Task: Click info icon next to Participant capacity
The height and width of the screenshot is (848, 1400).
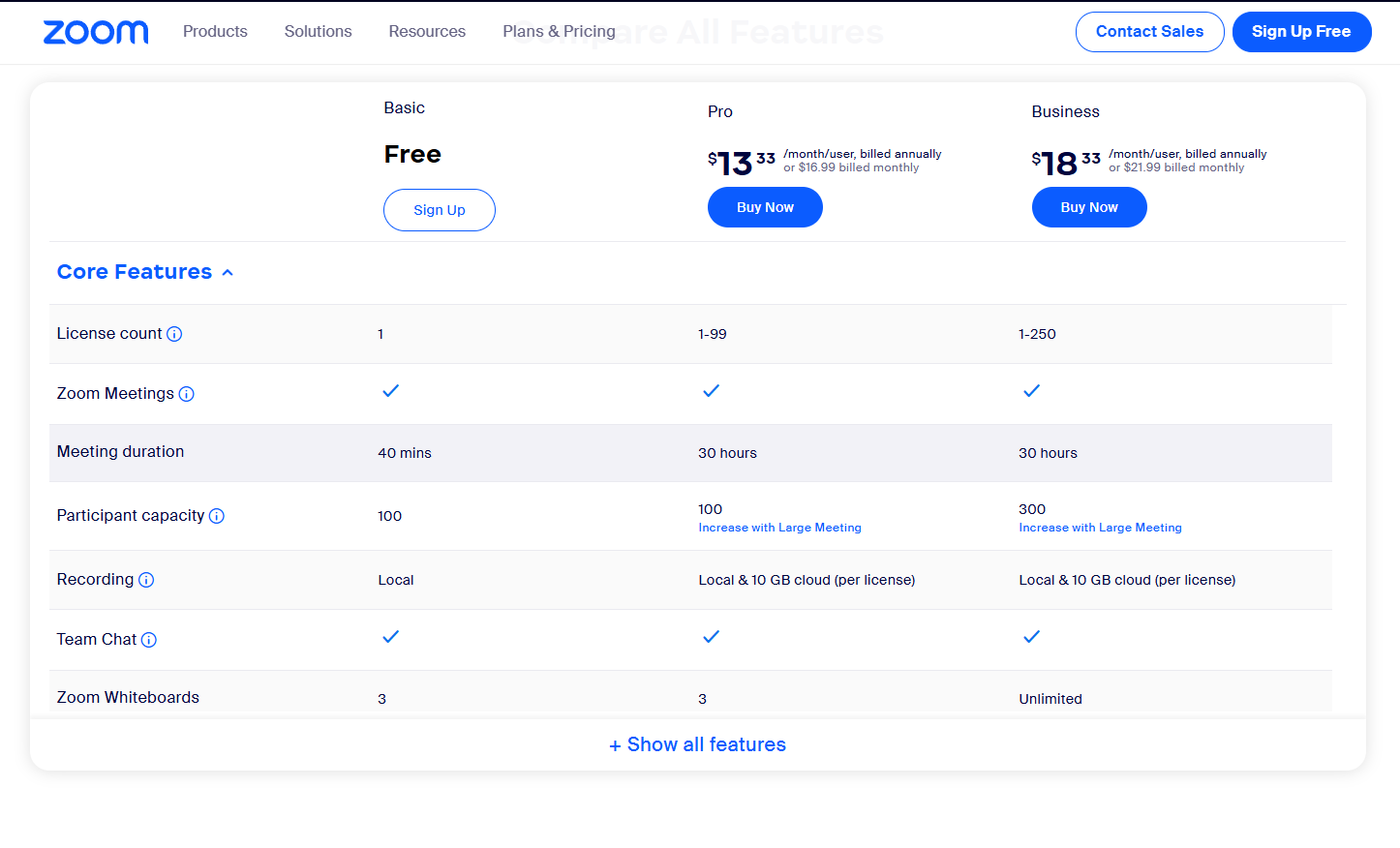Action: click(217, 516)
